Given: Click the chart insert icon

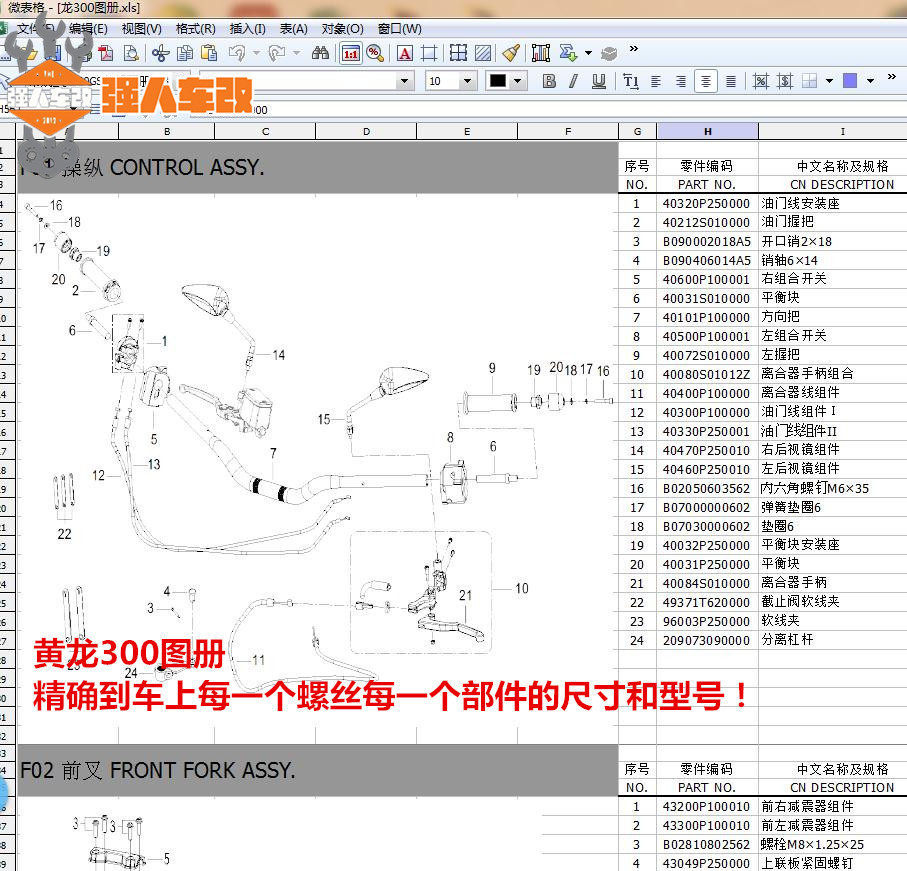Looking at the screenshot, I should [541, 54].
